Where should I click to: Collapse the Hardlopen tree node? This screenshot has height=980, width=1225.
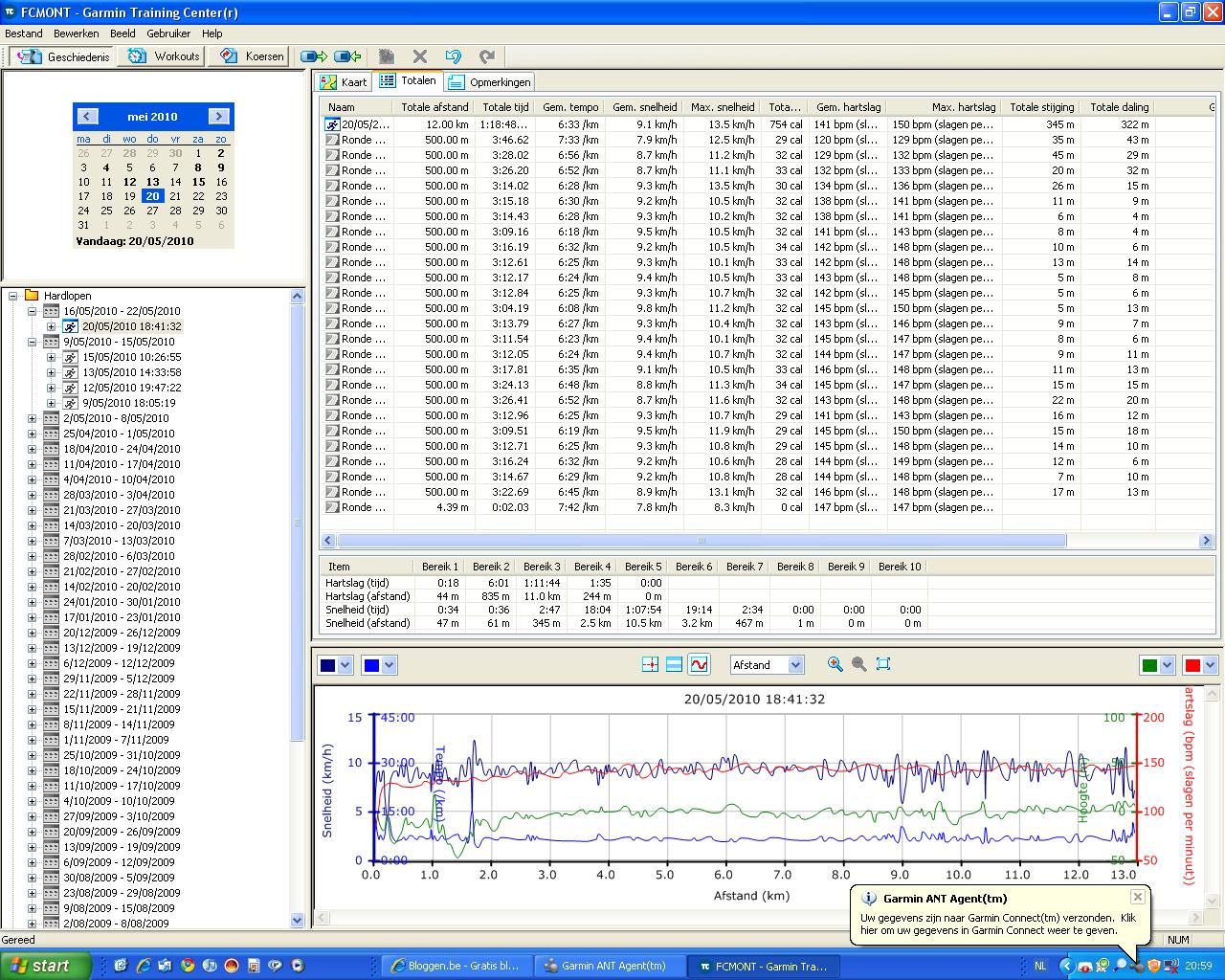click(x=13, y=296)
